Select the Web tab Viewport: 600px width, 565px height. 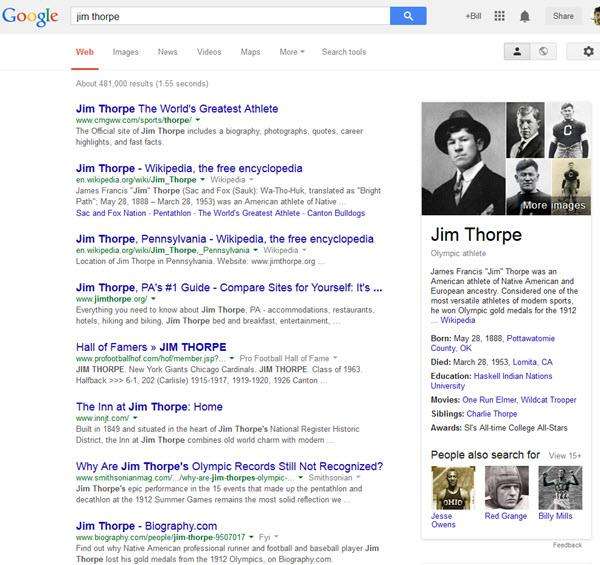(x=85, y=52)
